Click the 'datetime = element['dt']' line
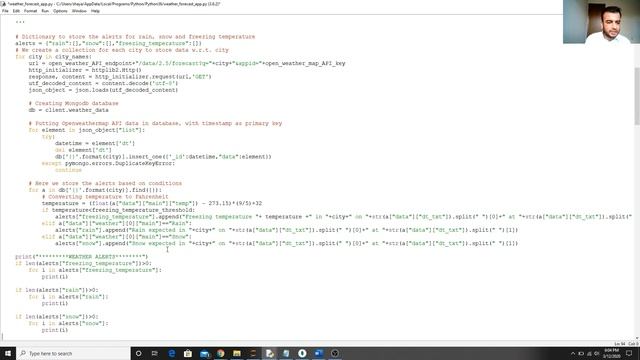 pos(95,143)
